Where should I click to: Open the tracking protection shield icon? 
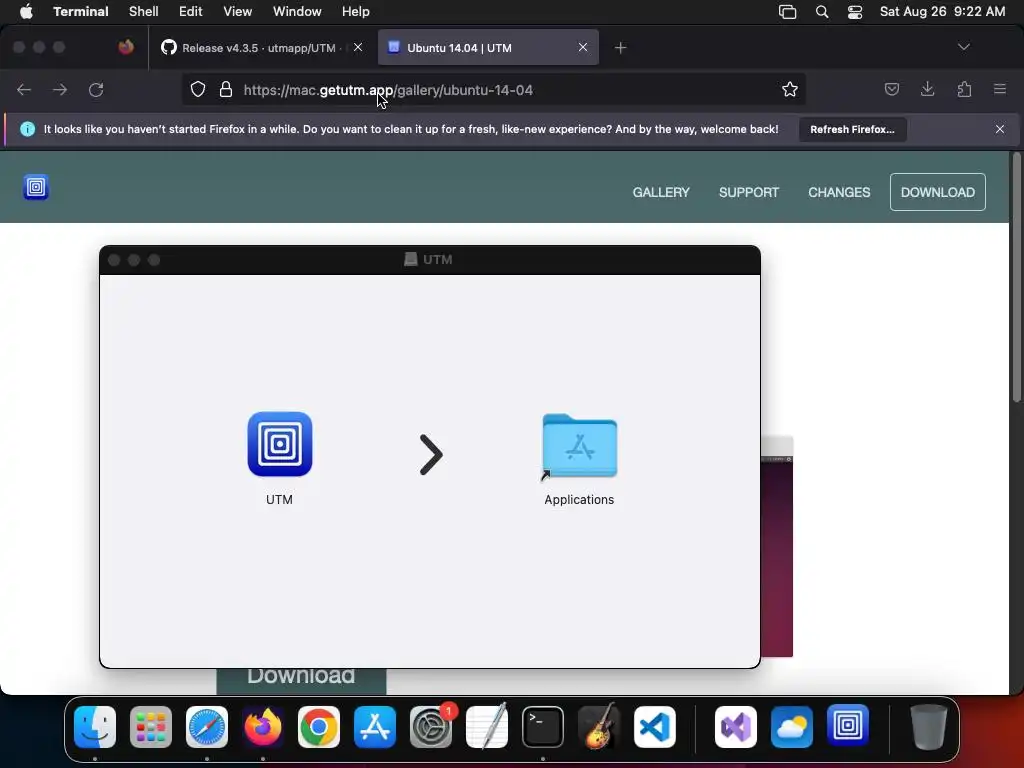pos(198,89)
